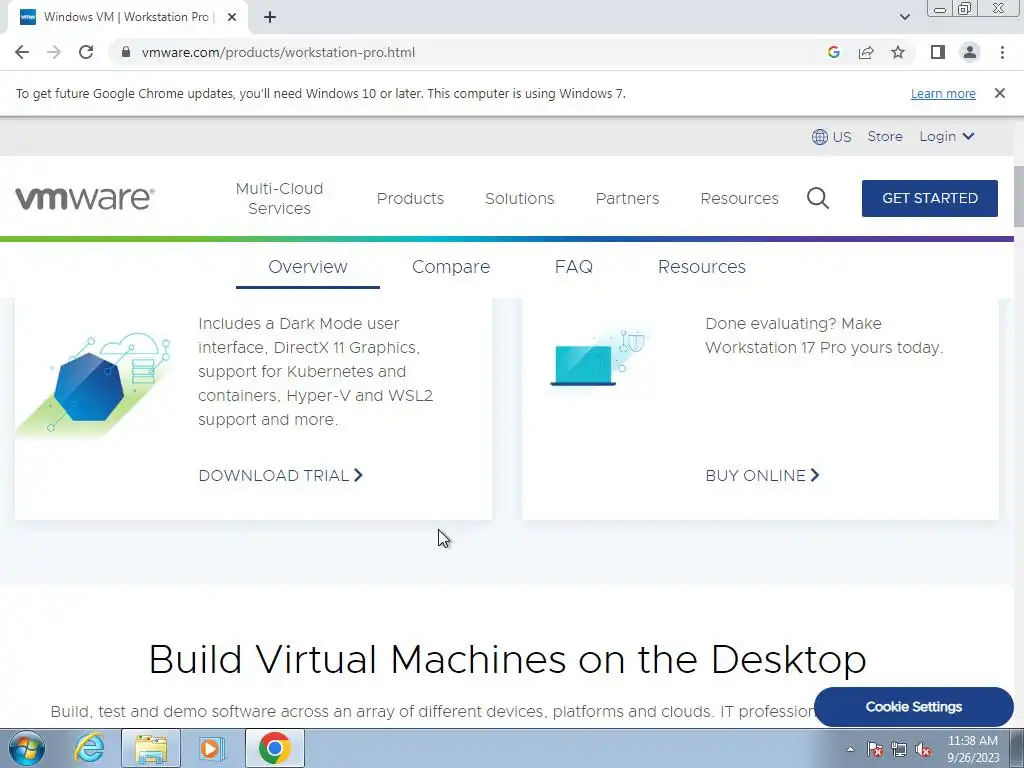Click the network tray icon

click(x=899, y=749)
